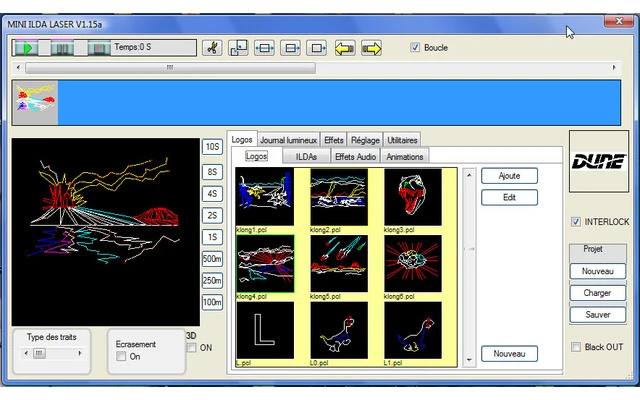This screenshot has height=400, width=640.
Task: Set duration to 8S
Action: tap(212, 172)
